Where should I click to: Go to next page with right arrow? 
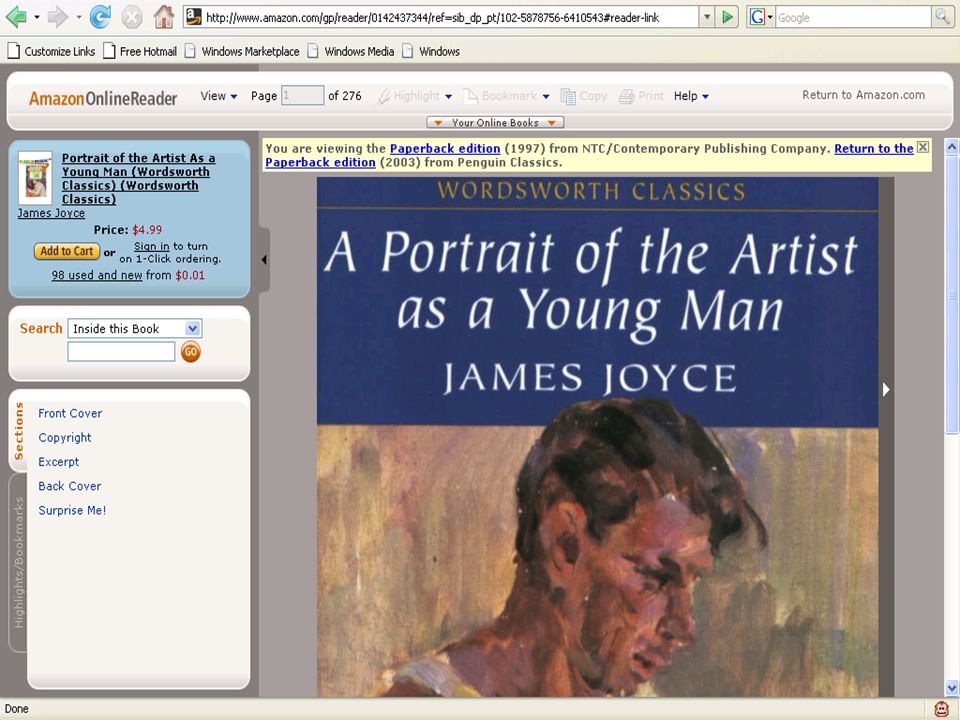(x=885, y=389)
